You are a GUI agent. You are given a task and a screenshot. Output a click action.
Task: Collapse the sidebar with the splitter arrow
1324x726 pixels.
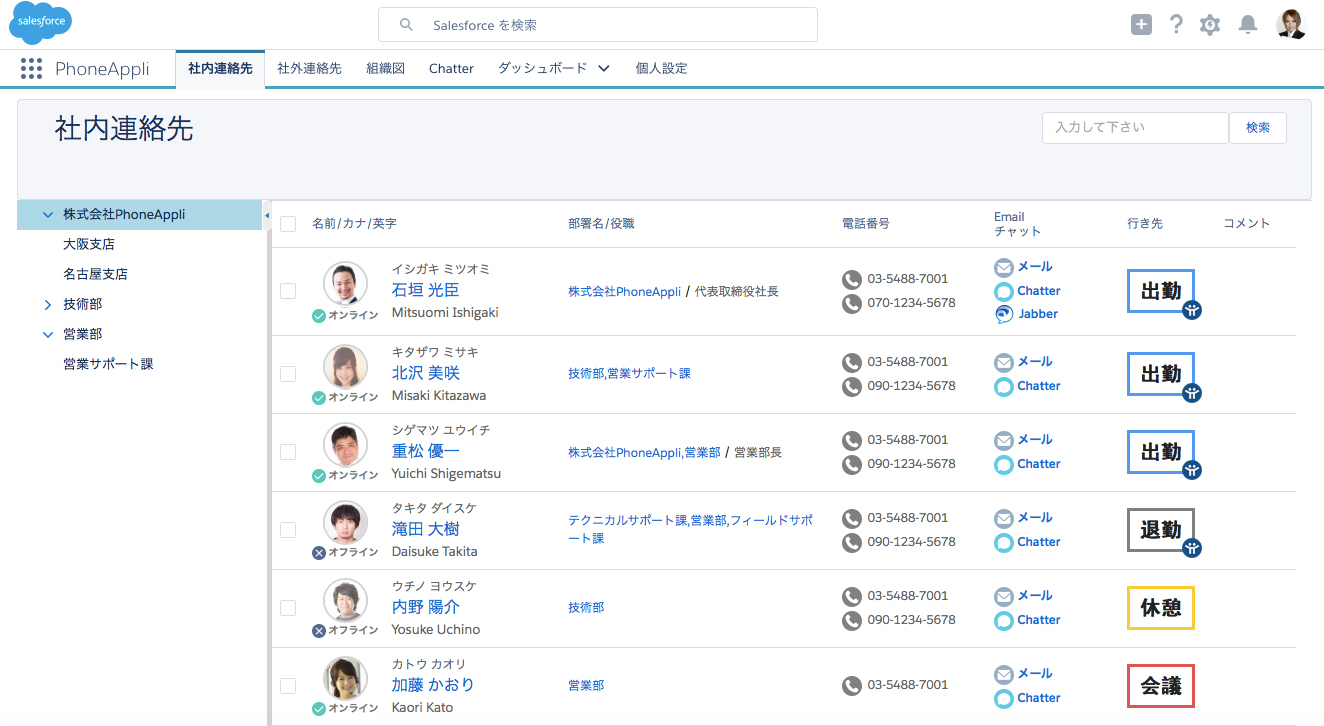pos(267,215)
